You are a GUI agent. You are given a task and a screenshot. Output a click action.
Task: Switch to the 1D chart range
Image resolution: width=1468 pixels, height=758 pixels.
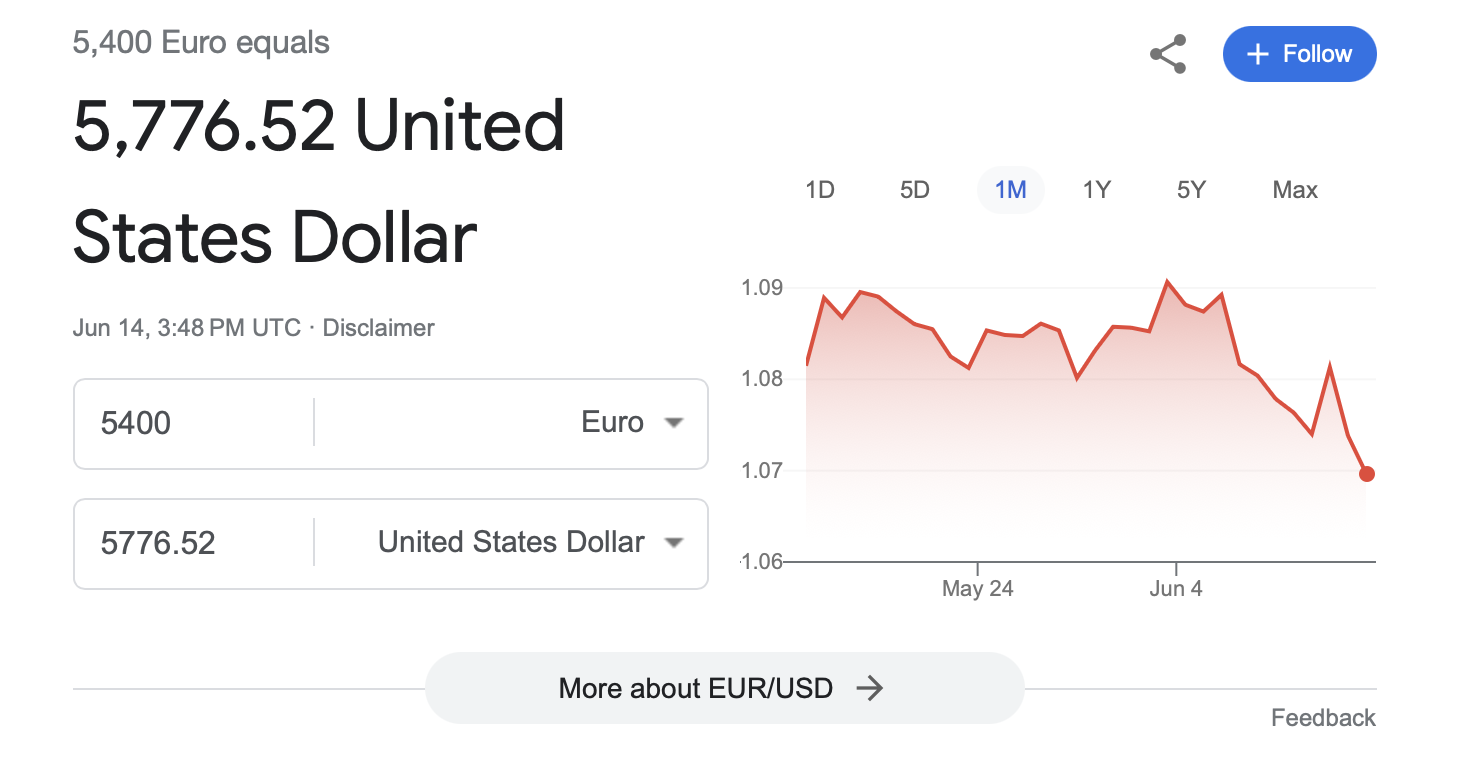(820, 190)
